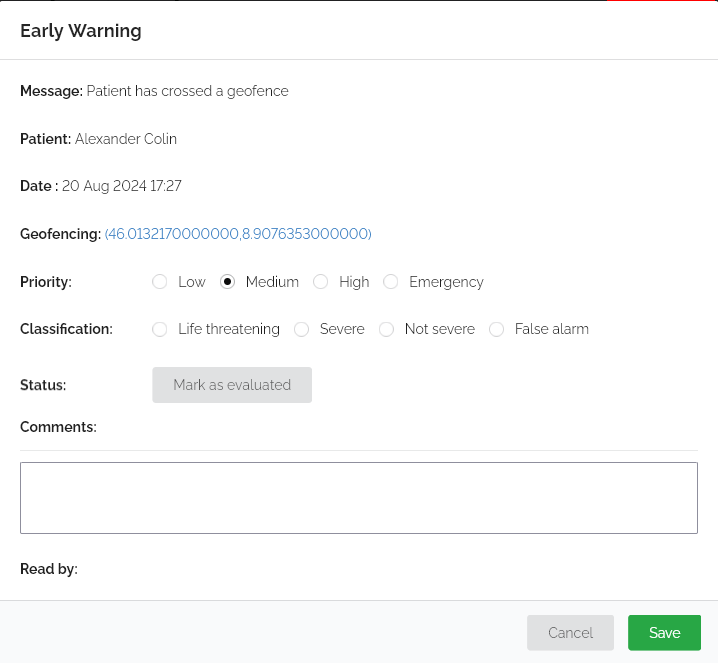Click the 'Patient has crossed a geofence' message
Image resolution: width=718 pixels, height=663 pixels.
(x=188, y=91)
